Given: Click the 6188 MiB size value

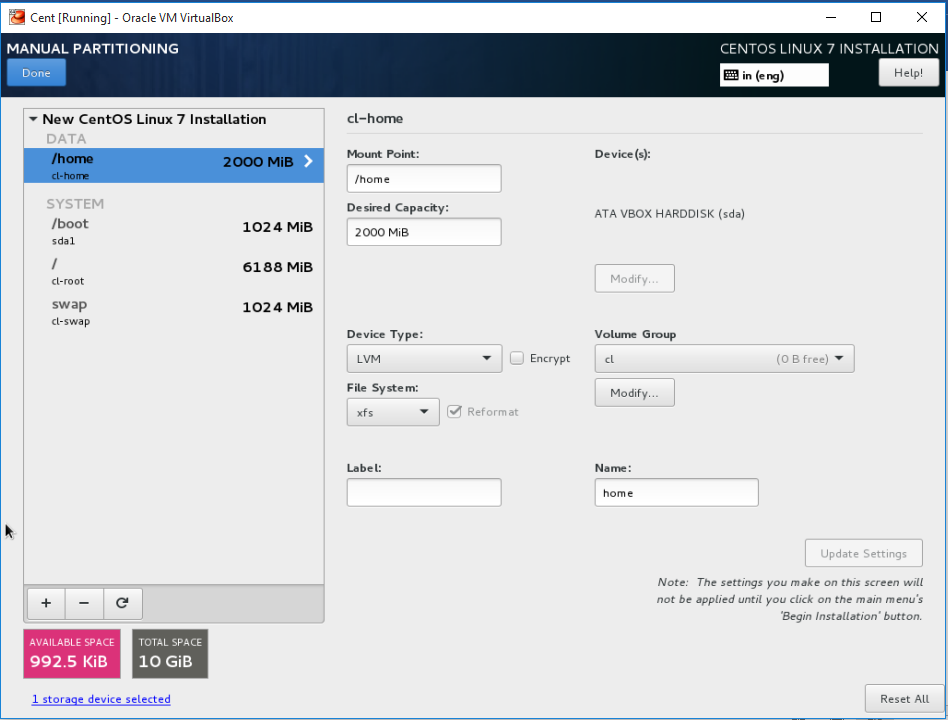Looking at the screenshot, I should pyautogui.click(x=278, y=267).
